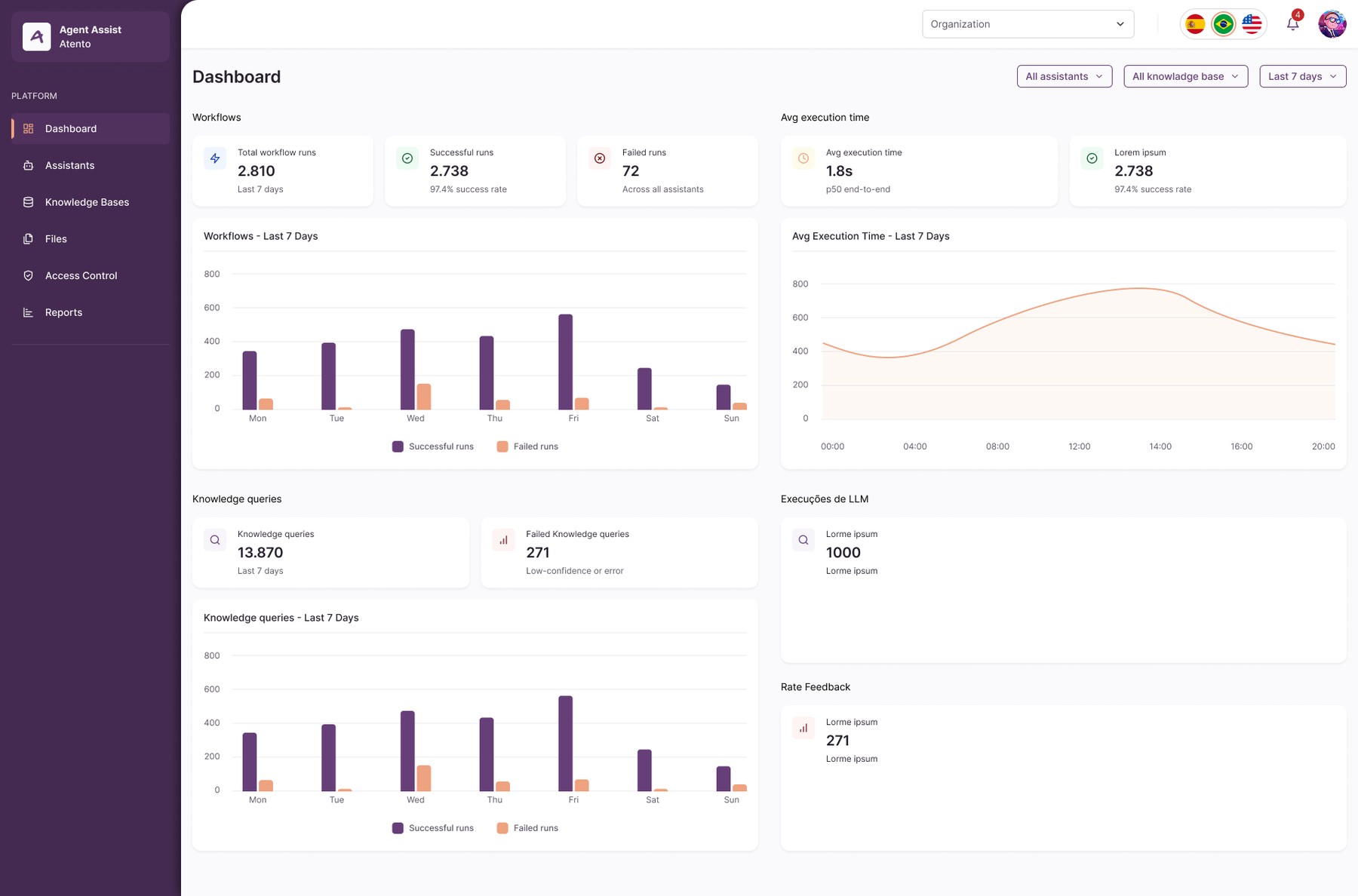The image size is (1358, 896).
Task: Click the 1000 value in Execuções de LLM
Action: coord(843,553)
